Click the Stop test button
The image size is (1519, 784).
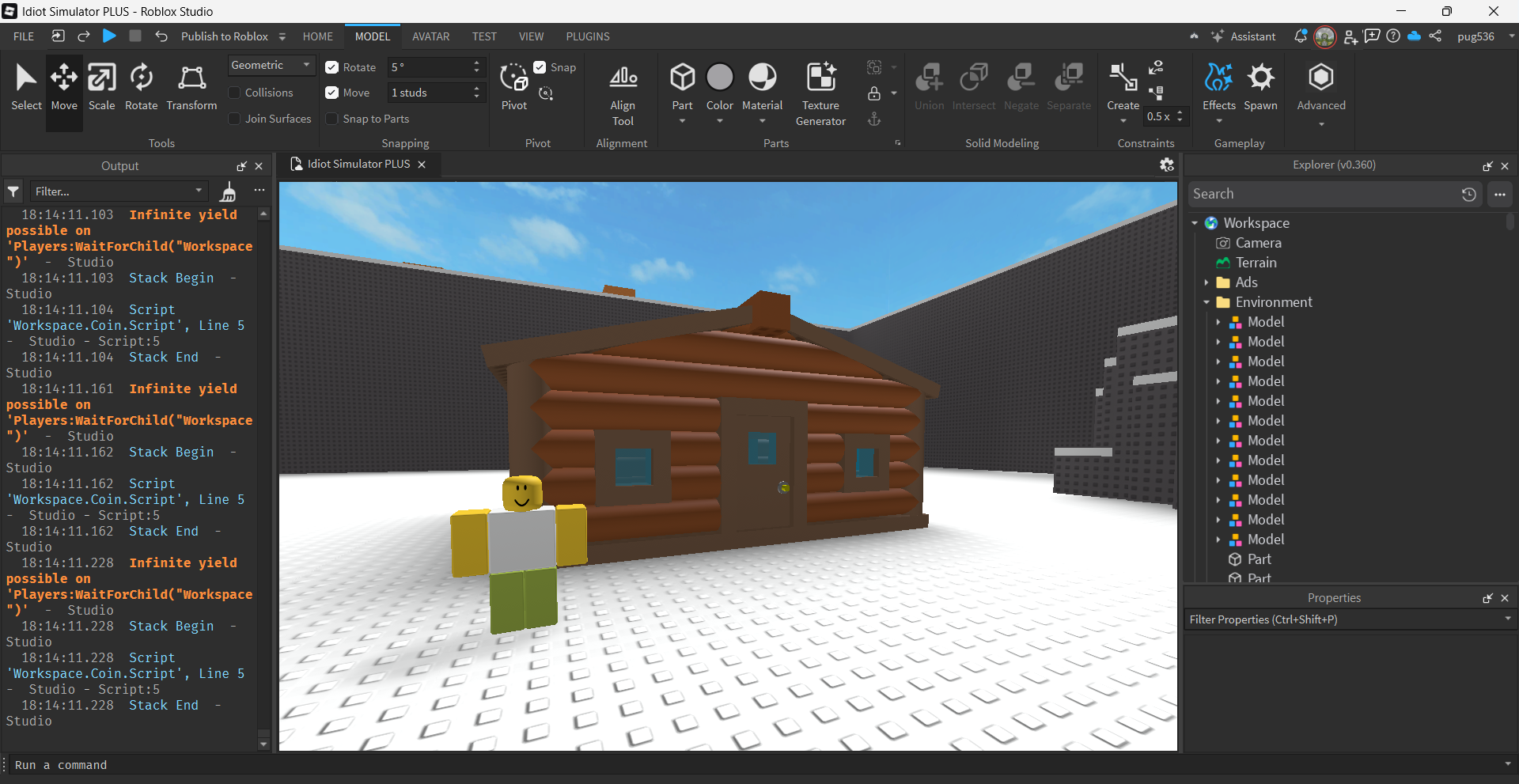tap(135, 36)
